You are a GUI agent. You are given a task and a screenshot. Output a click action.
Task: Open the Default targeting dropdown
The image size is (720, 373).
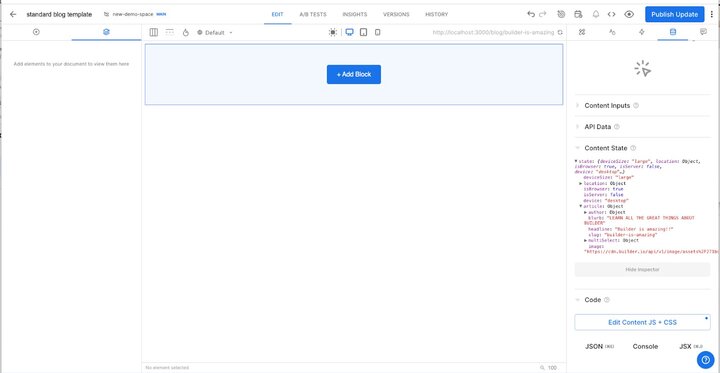click(215, 33)
